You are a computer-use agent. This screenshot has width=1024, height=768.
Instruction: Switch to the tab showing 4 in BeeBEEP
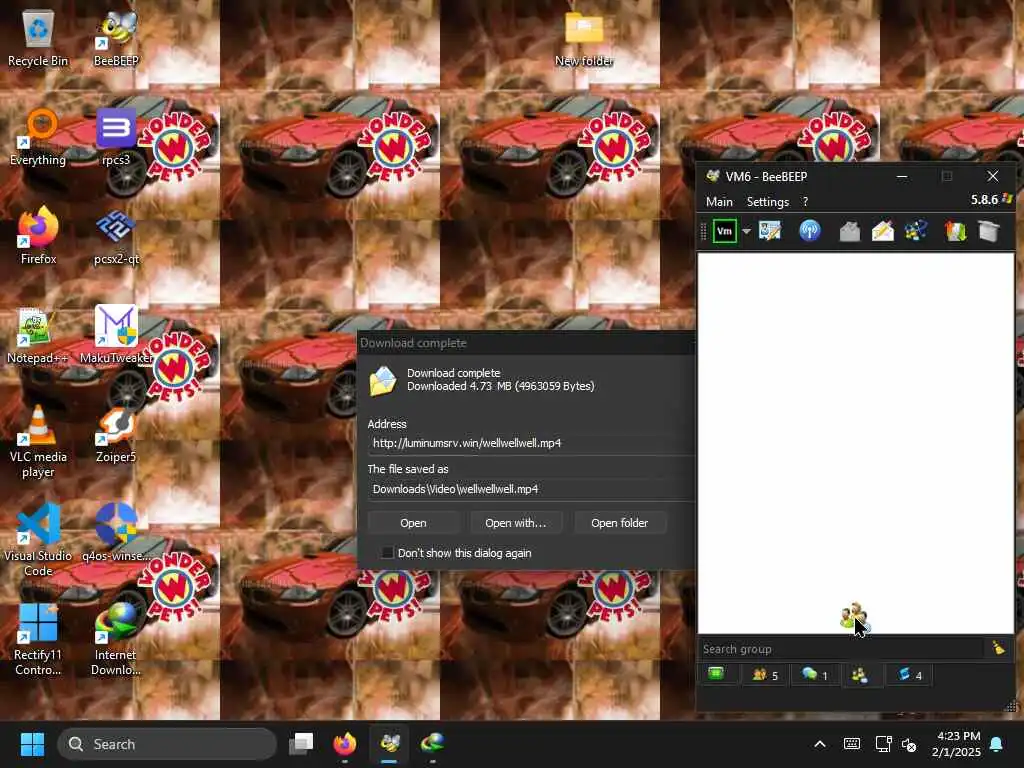point(909,675)
